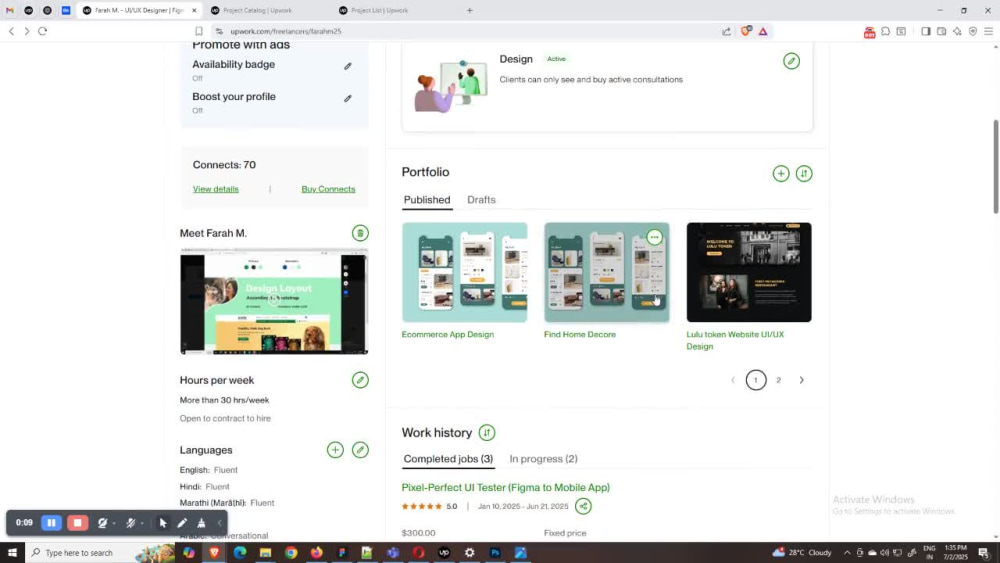
Task: Edit the Design consultation pencil icon
Action: (x=791, y=61)
